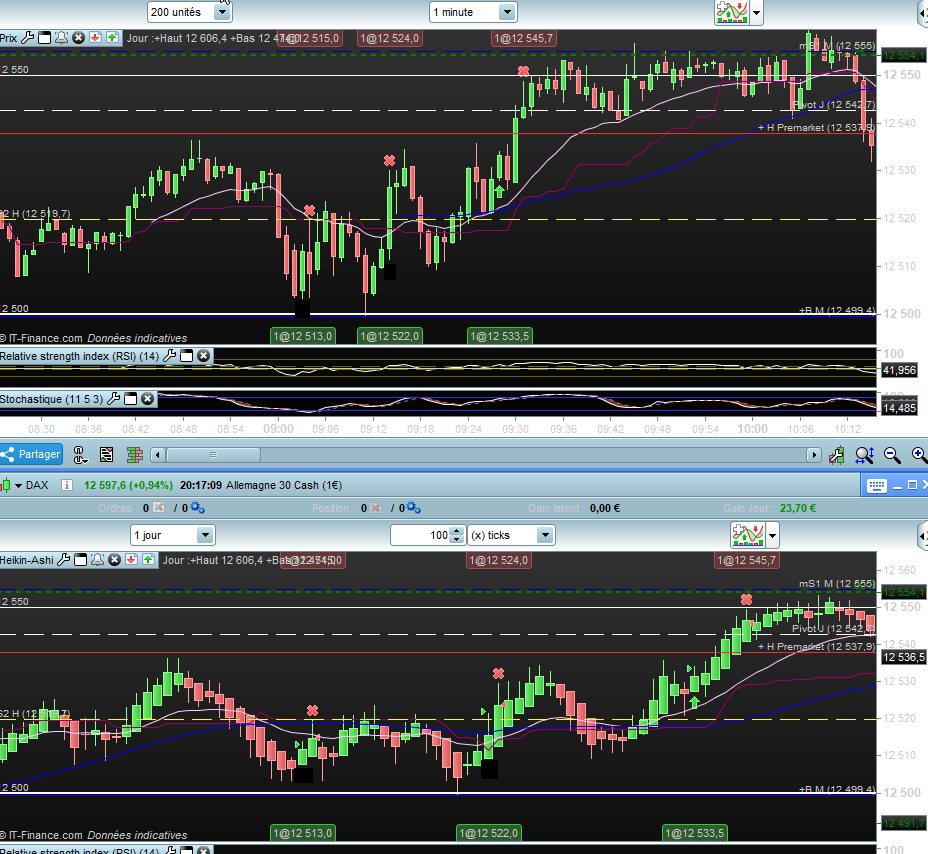This screenshot has width=928, height=854.
Task: Click the right scroll arrow of the timeline
Action: pyautogui.click(x=814, y=455)
